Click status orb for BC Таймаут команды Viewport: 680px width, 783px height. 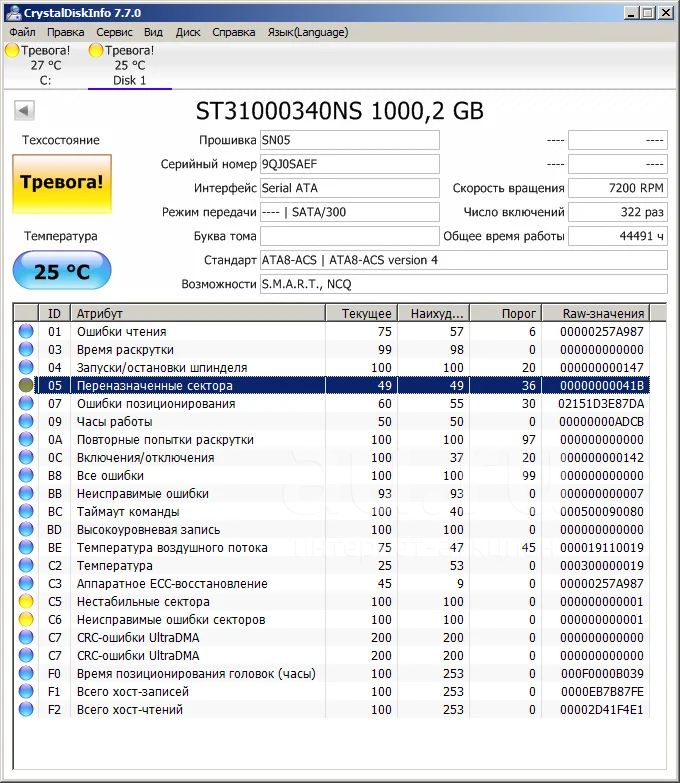26,511
